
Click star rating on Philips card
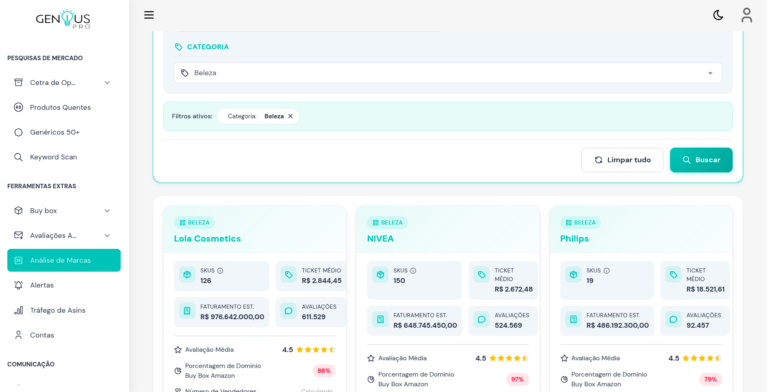[x=702, y=358]
